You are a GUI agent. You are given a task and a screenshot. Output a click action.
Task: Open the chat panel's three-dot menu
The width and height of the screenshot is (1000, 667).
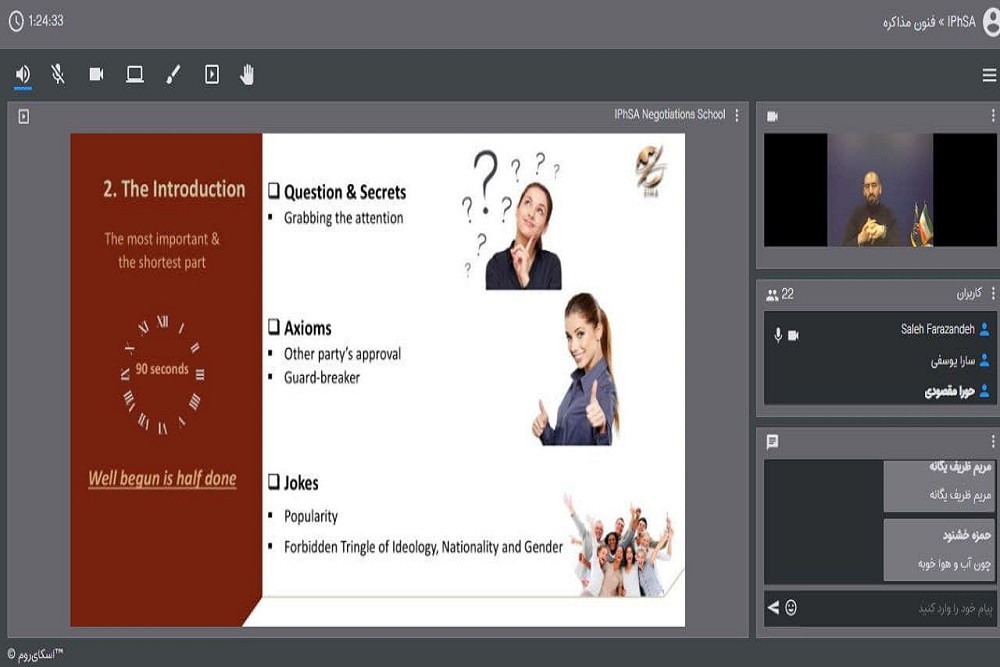(992, 441)
